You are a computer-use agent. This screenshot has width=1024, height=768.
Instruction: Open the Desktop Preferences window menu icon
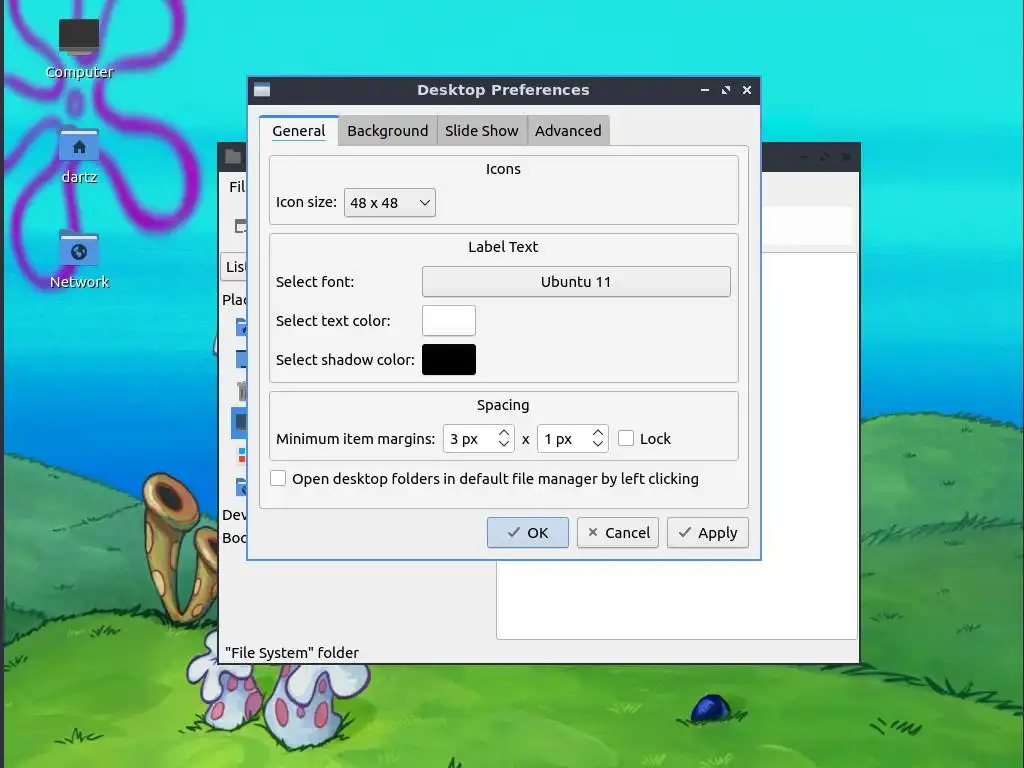pos(262,90)
